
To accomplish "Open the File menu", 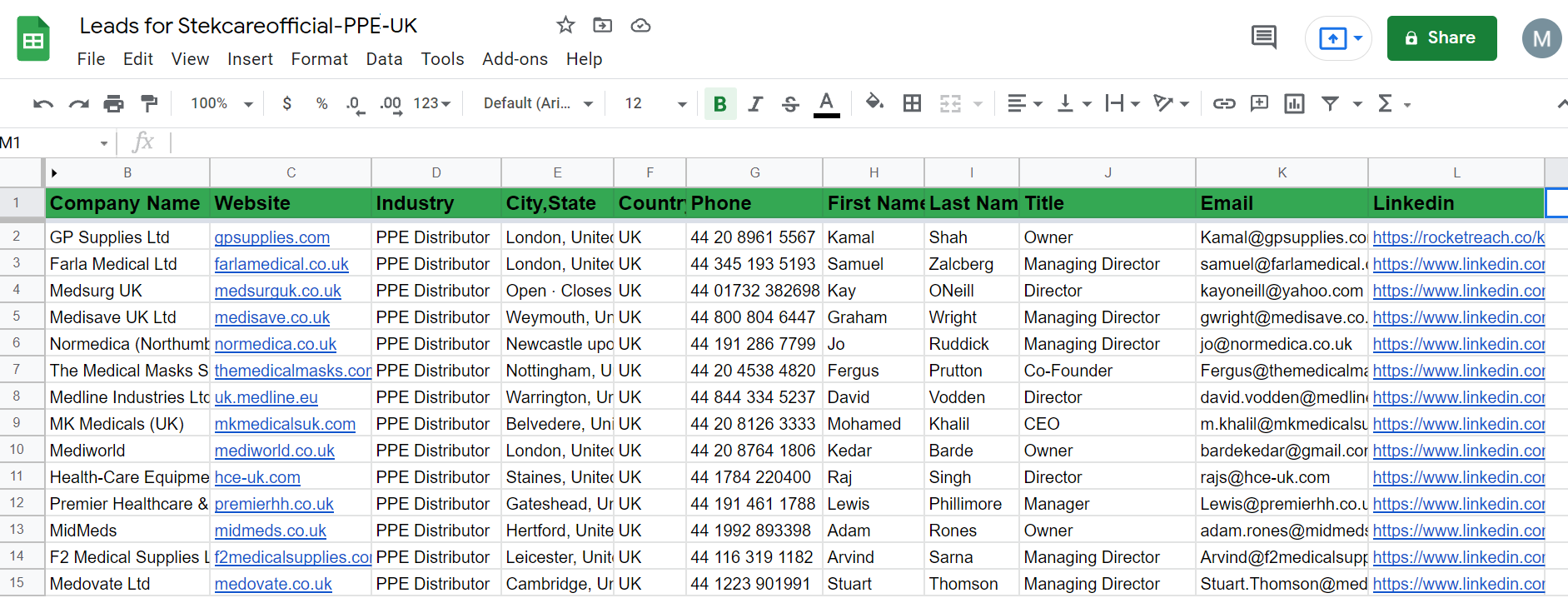I will [x=91, y=59].
